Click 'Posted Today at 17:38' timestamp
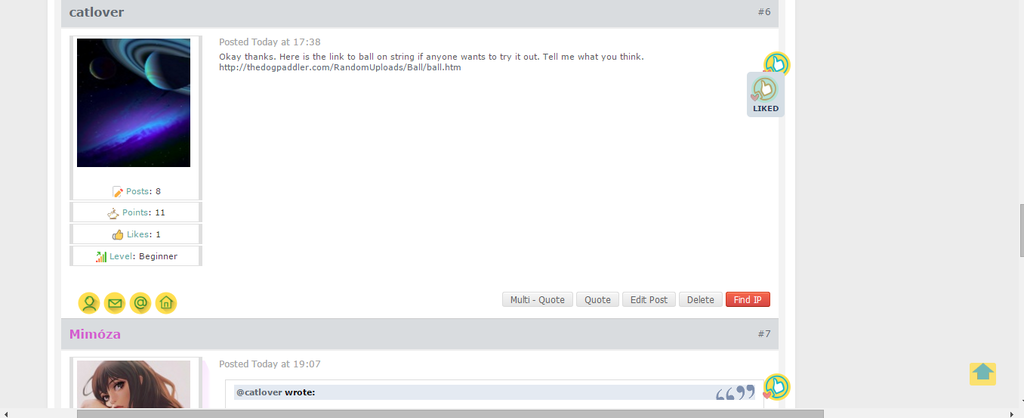Screen dimensions: 1024x418 [x=270, y=42]
